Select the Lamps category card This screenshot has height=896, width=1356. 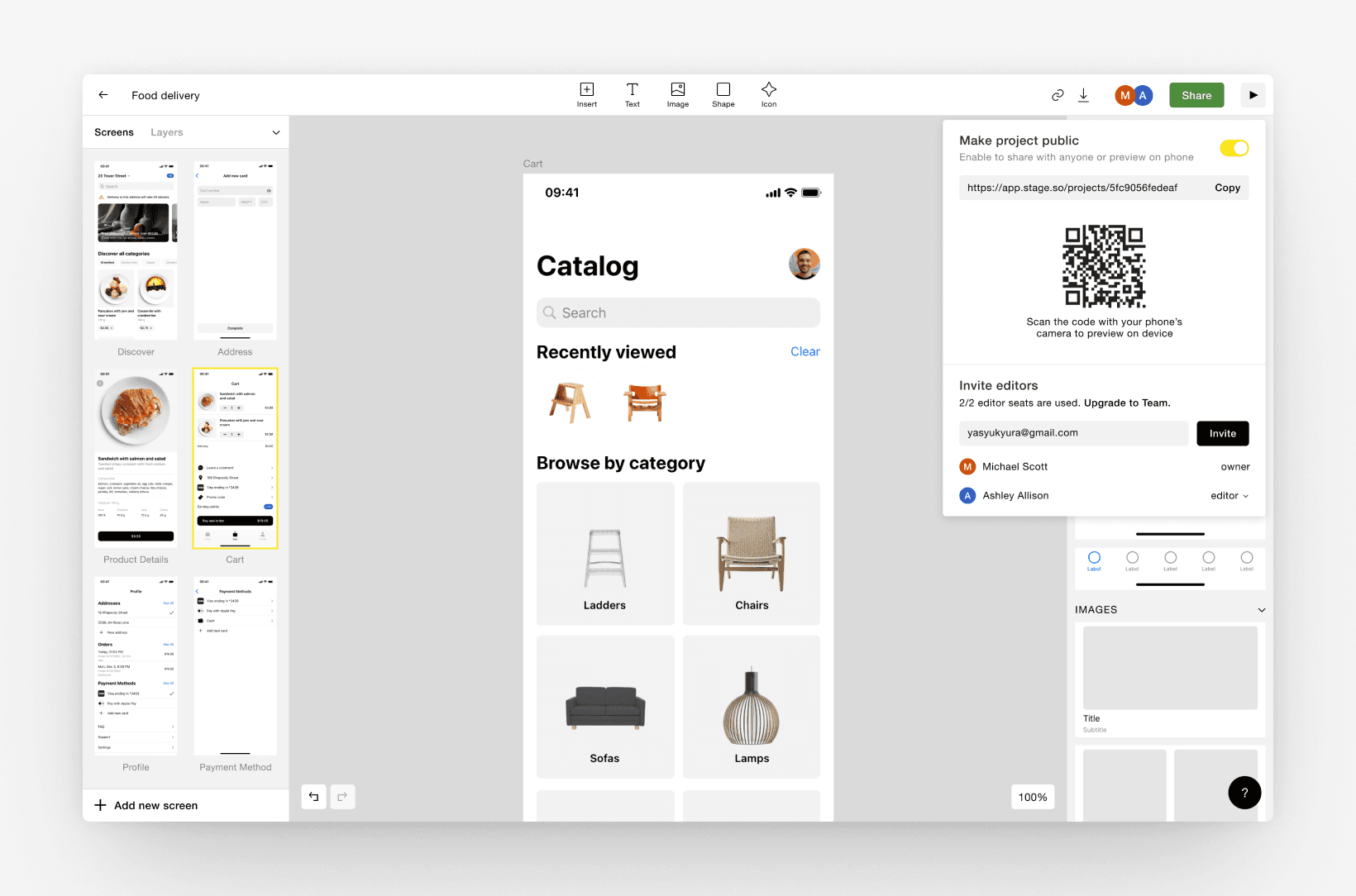752,707
